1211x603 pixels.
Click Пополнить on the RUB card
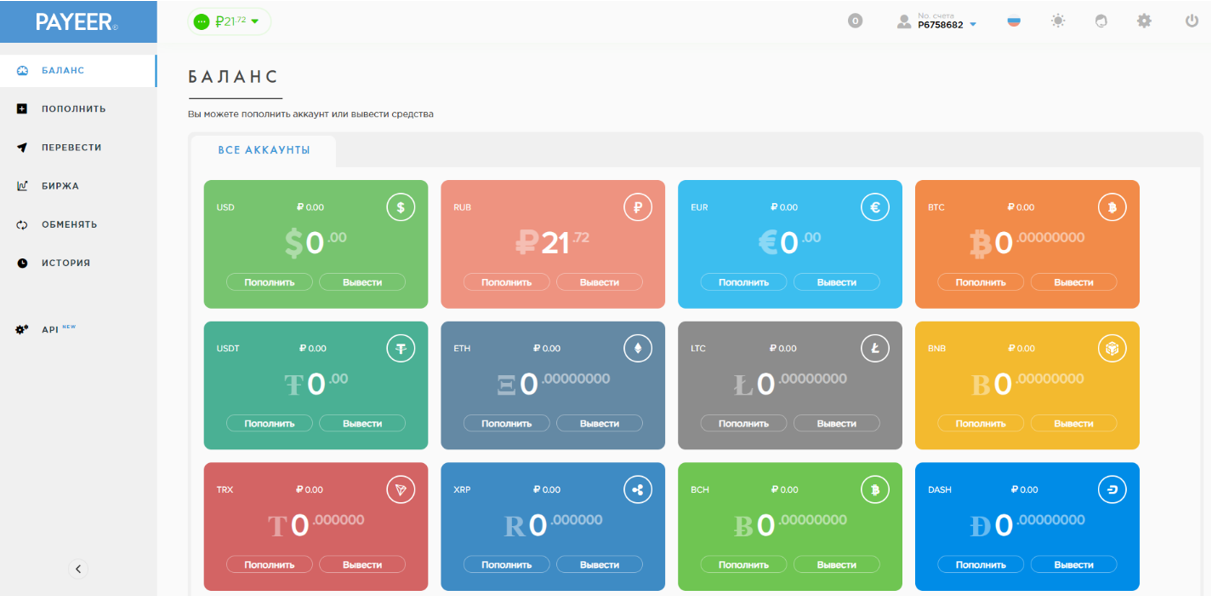pos(507,283)
